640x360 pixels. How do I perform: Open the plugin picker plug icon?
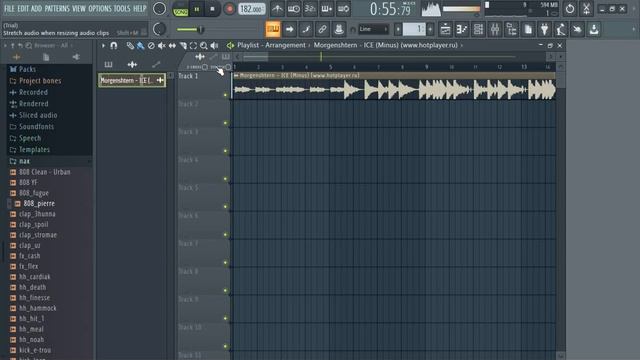point(544,29)
